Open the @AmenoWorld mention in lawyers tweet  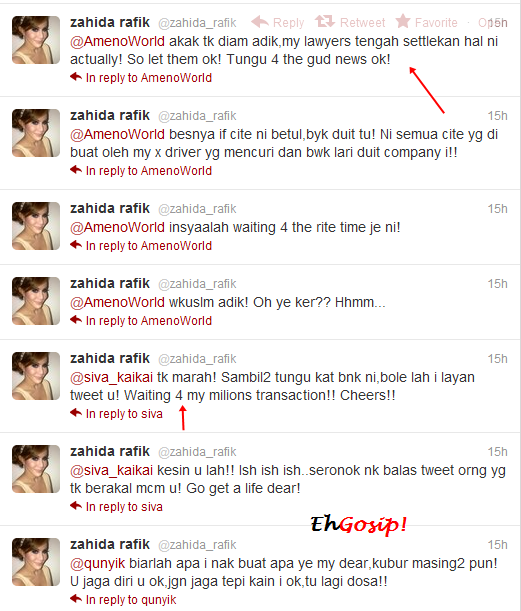click(117, 41)
